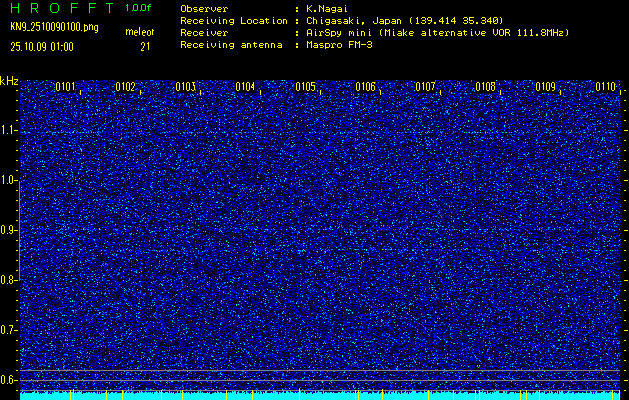The width and height of the screenshot is (629, 400).
Task: Click the HROFFT title text
Action: click(61, 8)
